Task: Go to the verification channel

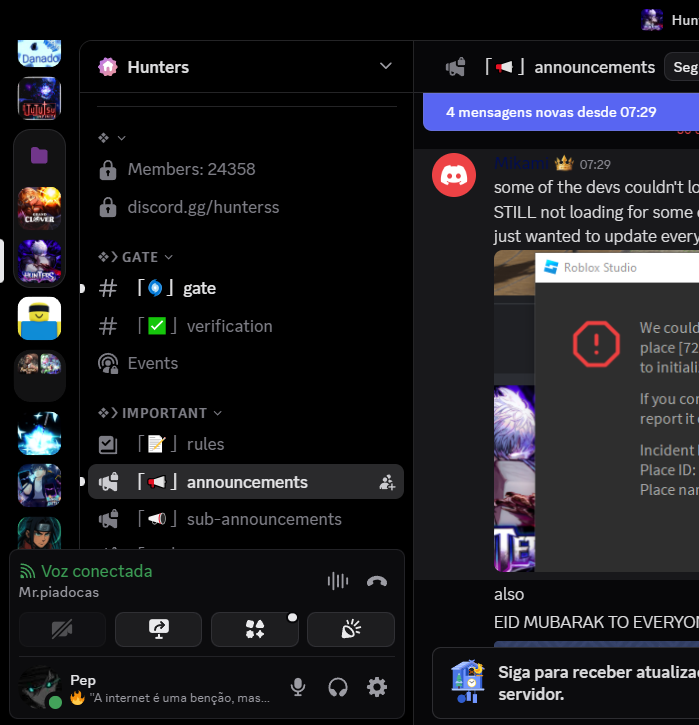Action: pyautogui.click(x=246, y=326)
